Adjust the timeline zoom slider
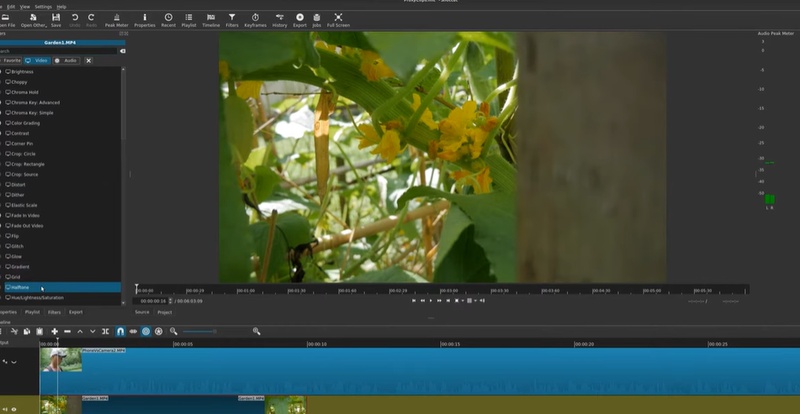800x414 pixels. pos(199,331)
